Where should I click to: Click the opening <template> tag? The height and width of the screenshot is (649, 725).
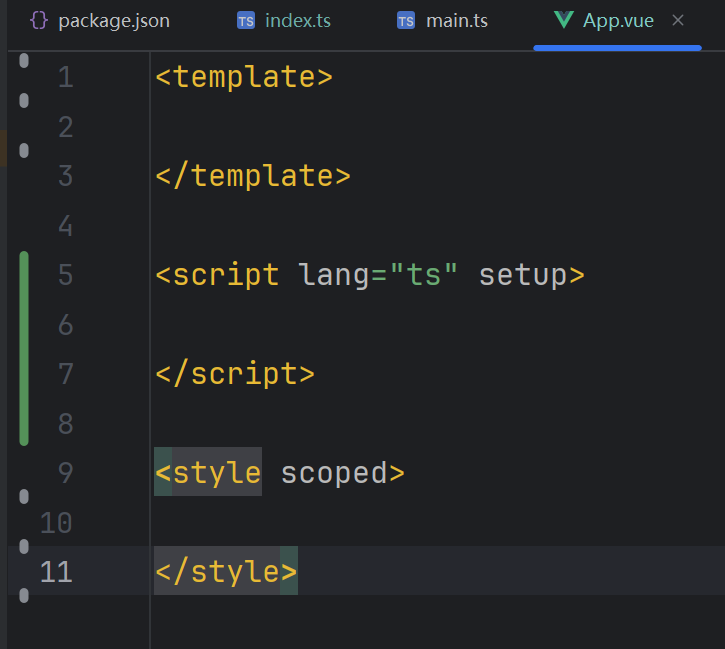click(x=244, y=77)
